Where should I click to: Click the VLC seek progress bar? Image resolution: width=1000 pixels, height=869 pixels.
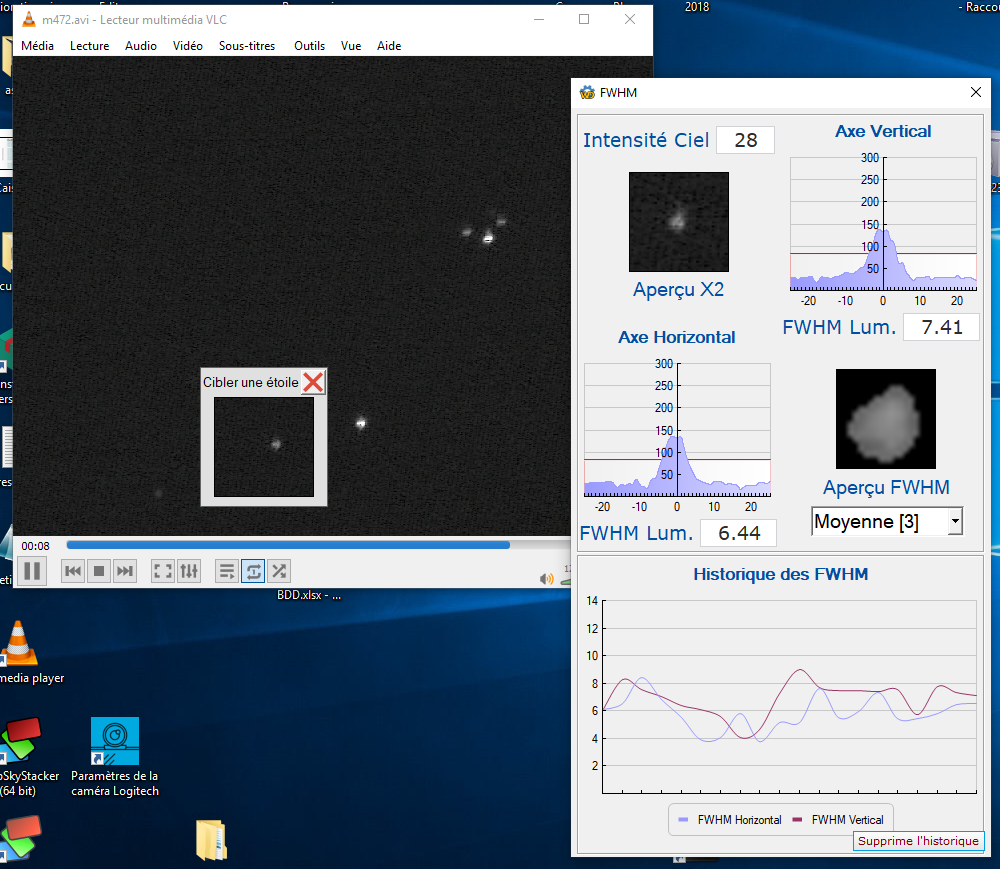pos(300,545)
